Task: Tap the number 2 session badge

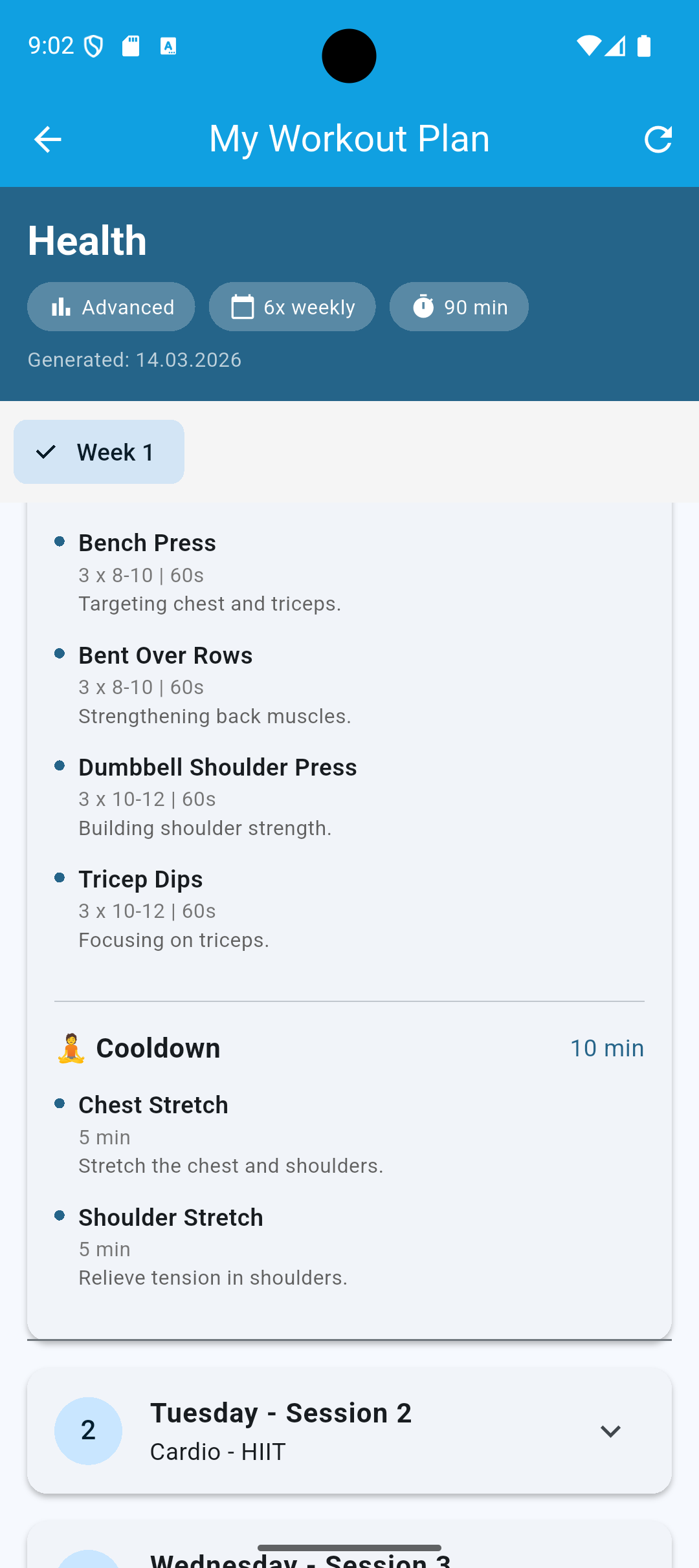Action: pyautogui.click(x=89, y=1431)
